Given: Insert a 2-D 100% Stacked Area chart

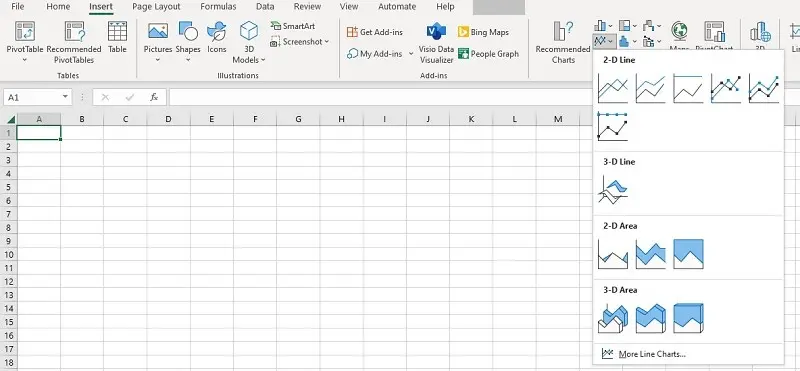Looking at the screenshot, I should (x=688, y=254).
